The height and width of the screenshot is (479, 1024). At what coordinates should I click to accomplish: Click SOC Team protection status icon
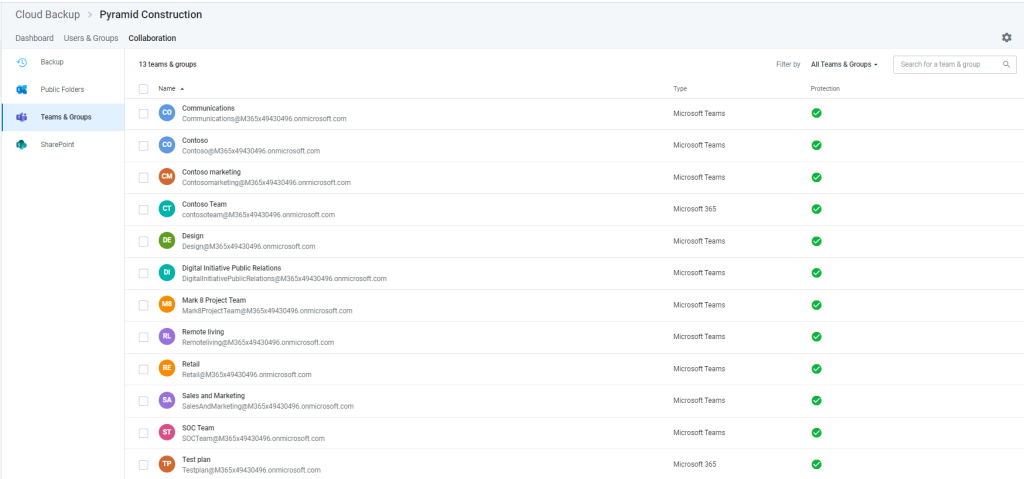pyautogui.click(x=816, y=433)
